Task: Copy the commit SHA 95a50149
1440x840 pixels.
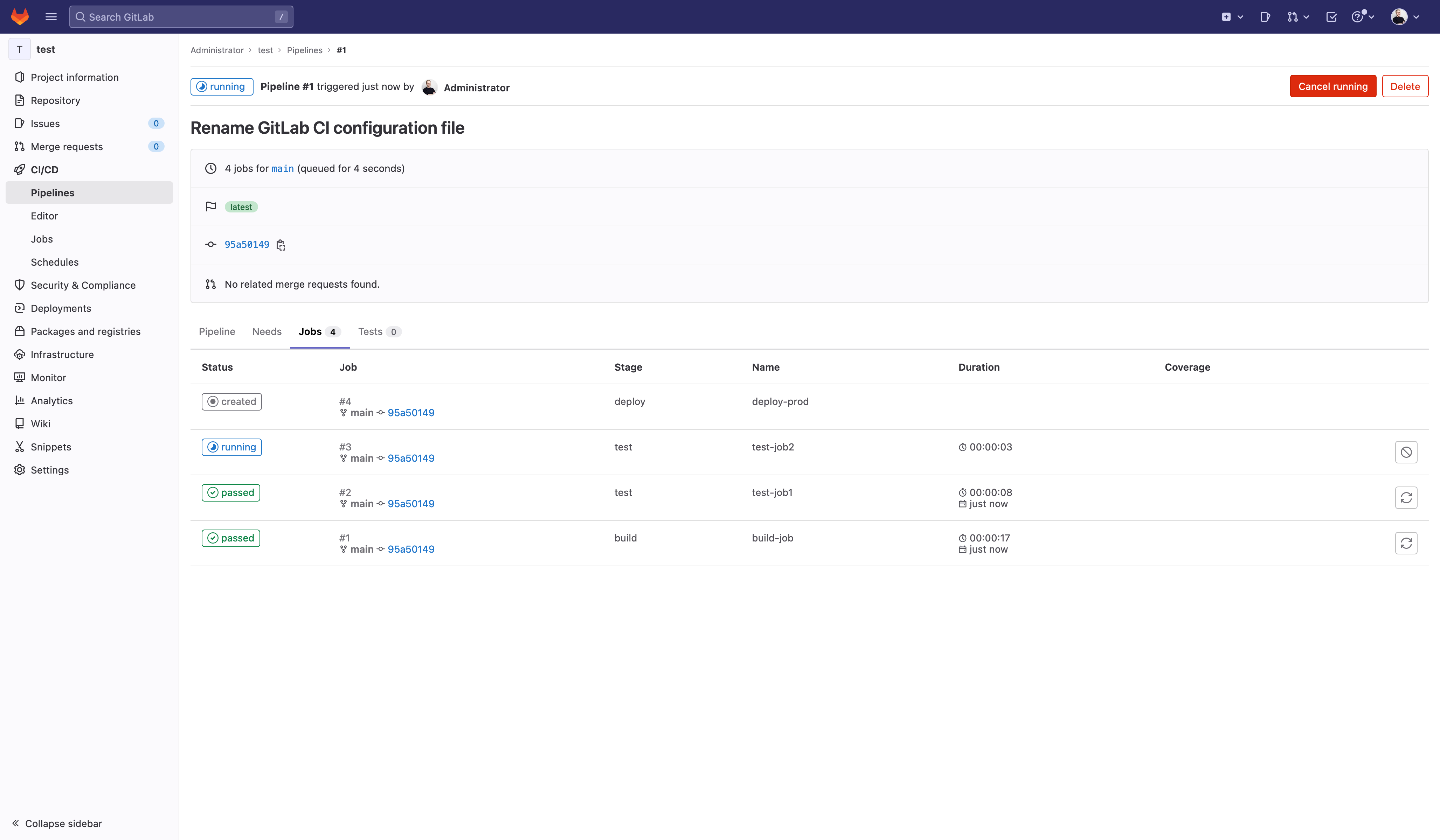Action: (281, 244)
